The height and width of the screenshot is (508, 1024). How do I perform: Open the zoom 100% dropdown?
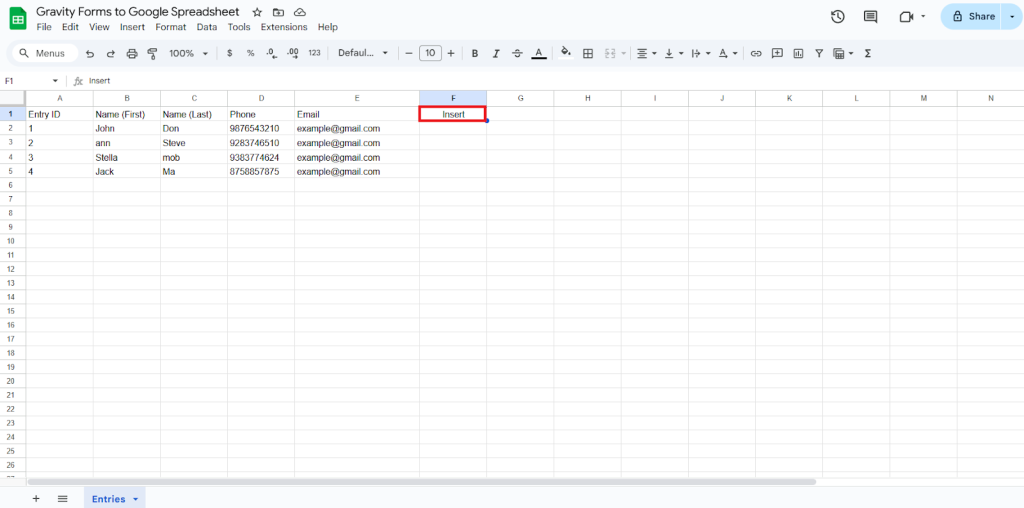(189, 54)
